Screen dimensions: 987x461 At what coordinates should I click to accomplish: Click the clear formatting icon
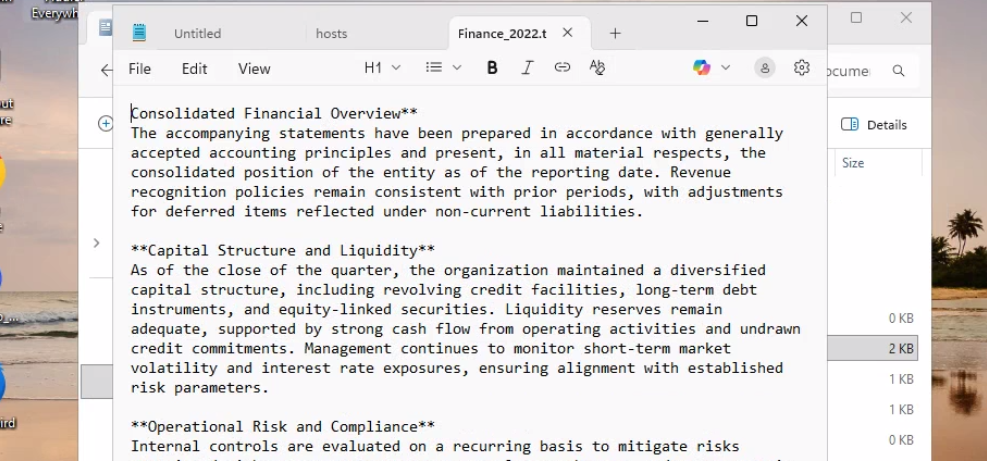(597, 68)
